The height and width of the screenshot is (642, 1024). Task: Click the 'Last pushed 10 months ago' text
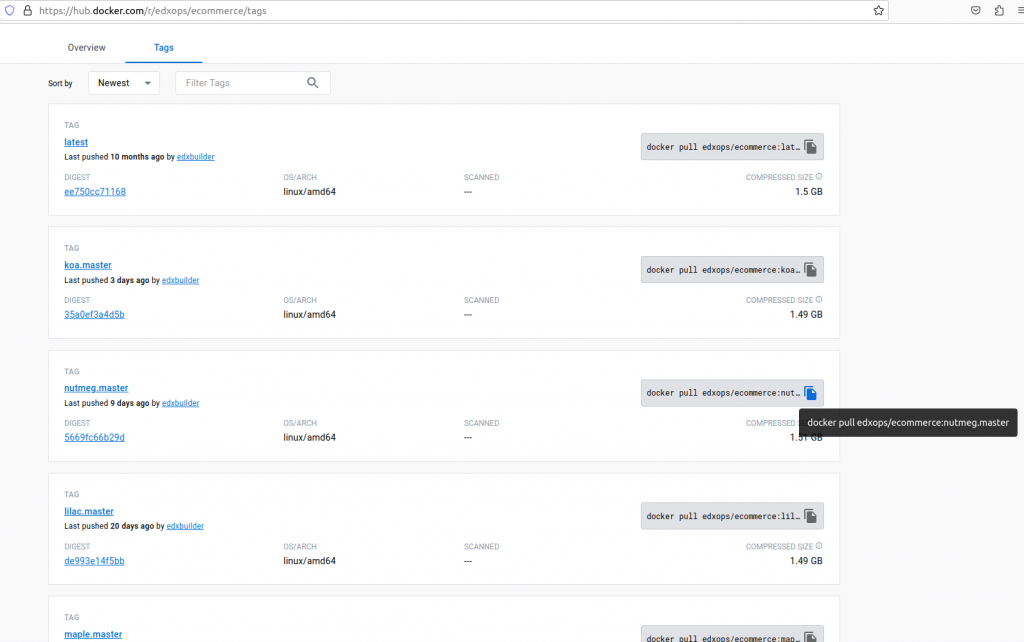pyautogui.click(x=114, y=157)
